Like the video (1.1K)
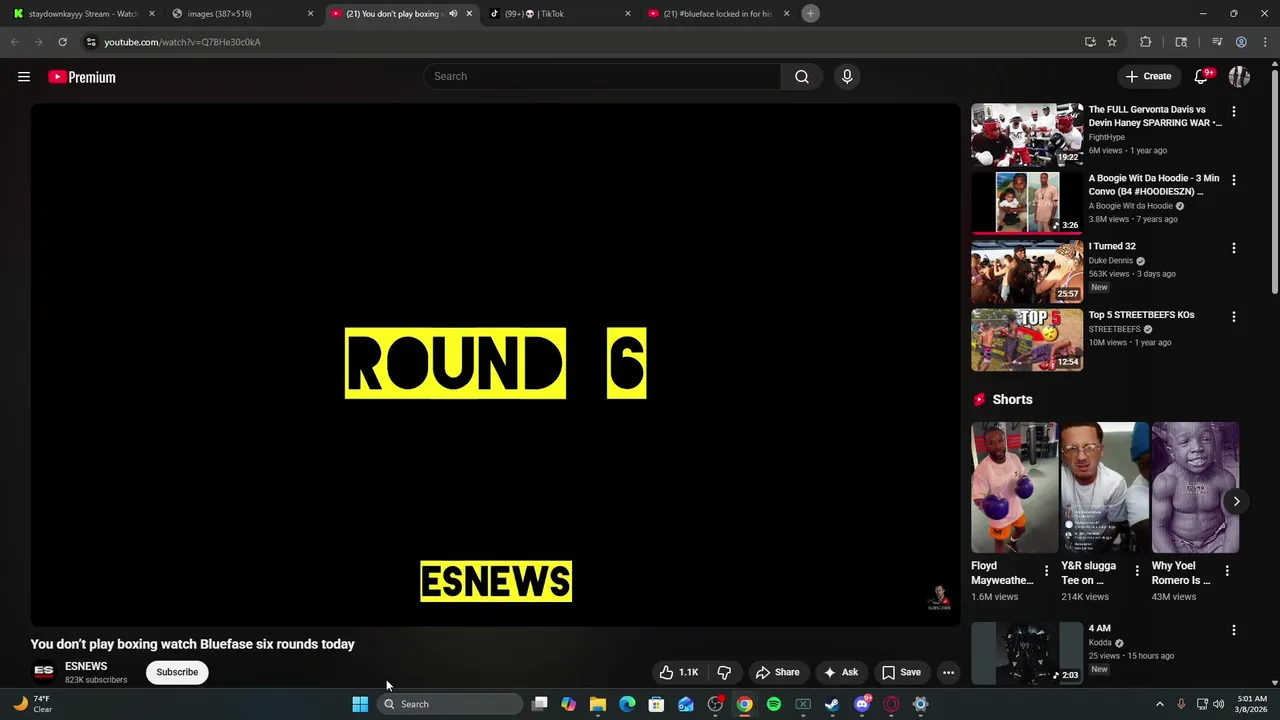Viewport: 1280px width, 720px height. [x=679, y=672]
